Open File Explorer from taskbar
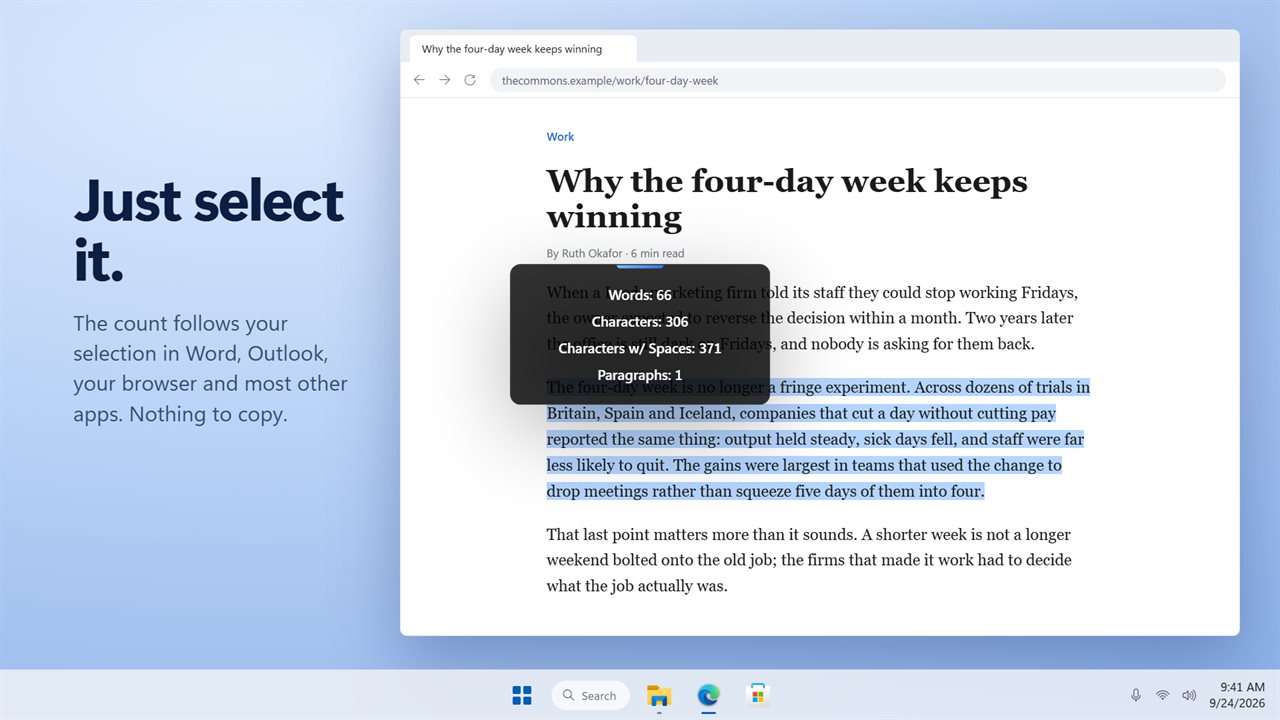Screen dimensions: 1280x720 click(x=659, y=695)
